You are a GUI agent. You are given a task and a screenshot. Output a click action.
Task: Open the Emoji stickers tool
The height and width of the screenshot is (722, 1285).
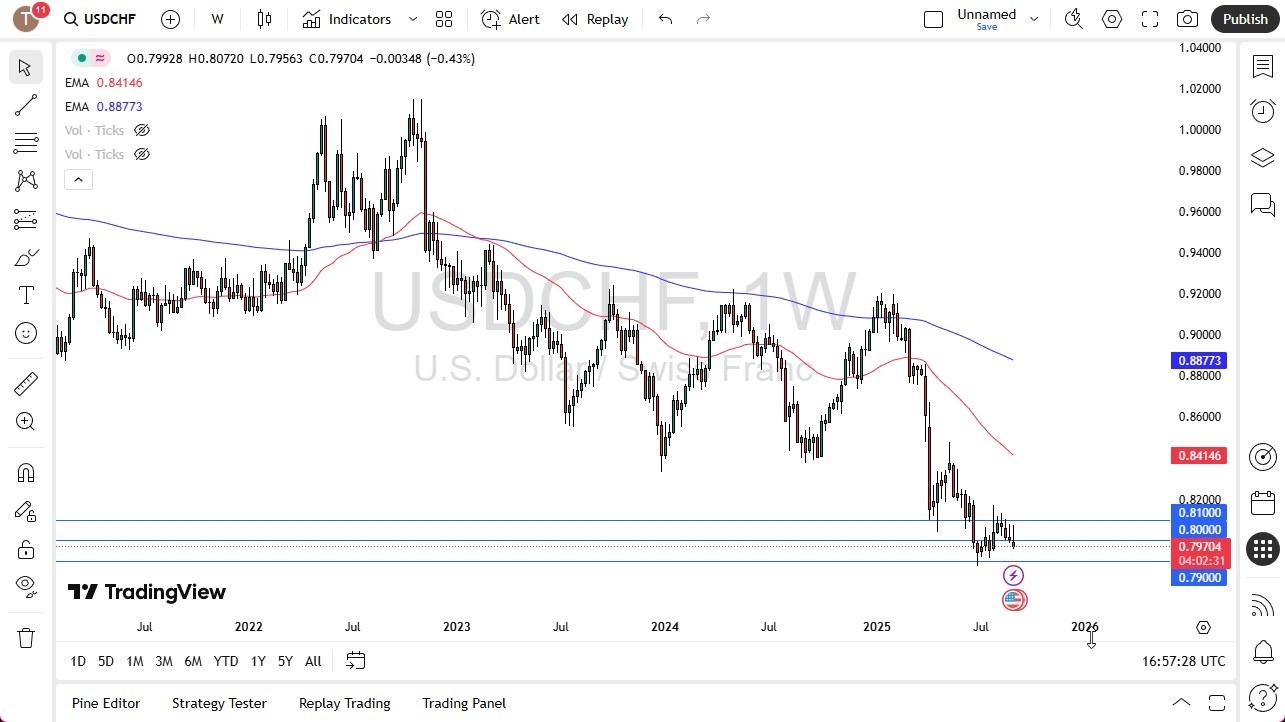pyautogui.click(x=25, y=332)
